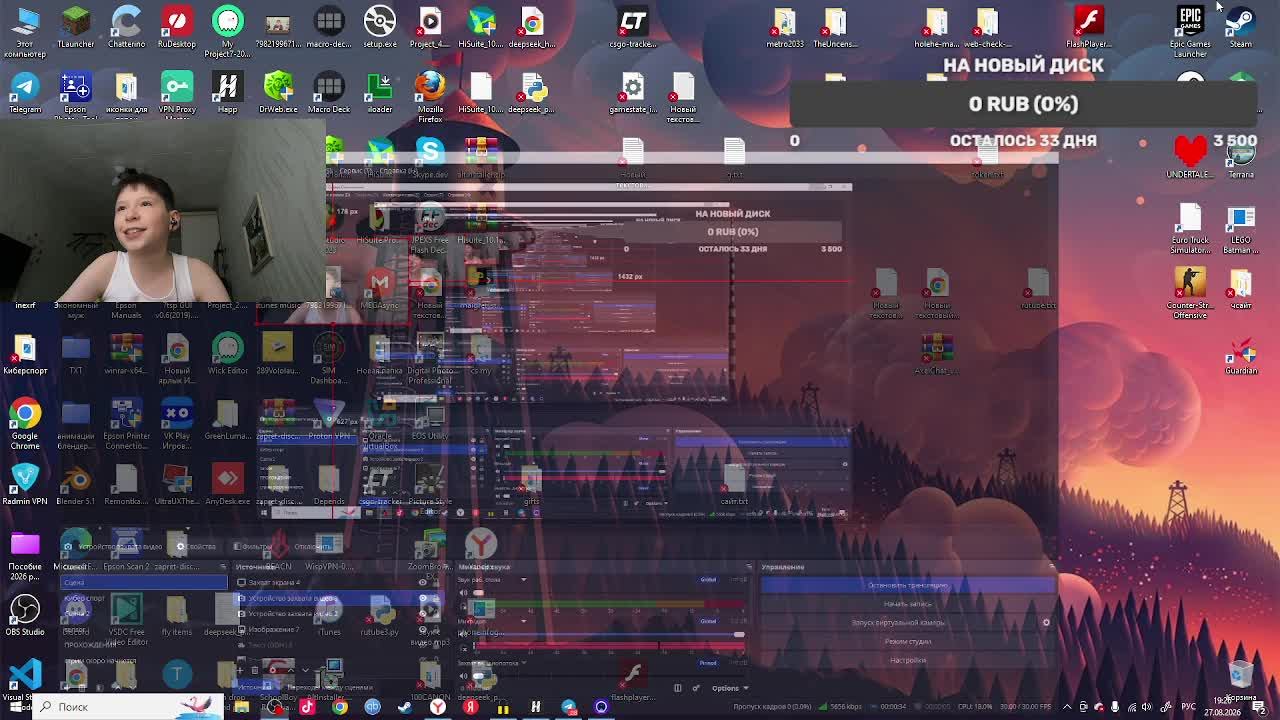The height and width of the screenshot is (720, 1280).
Task: Select the LEGO Batman desktop icon
Action: point(1241,229)
